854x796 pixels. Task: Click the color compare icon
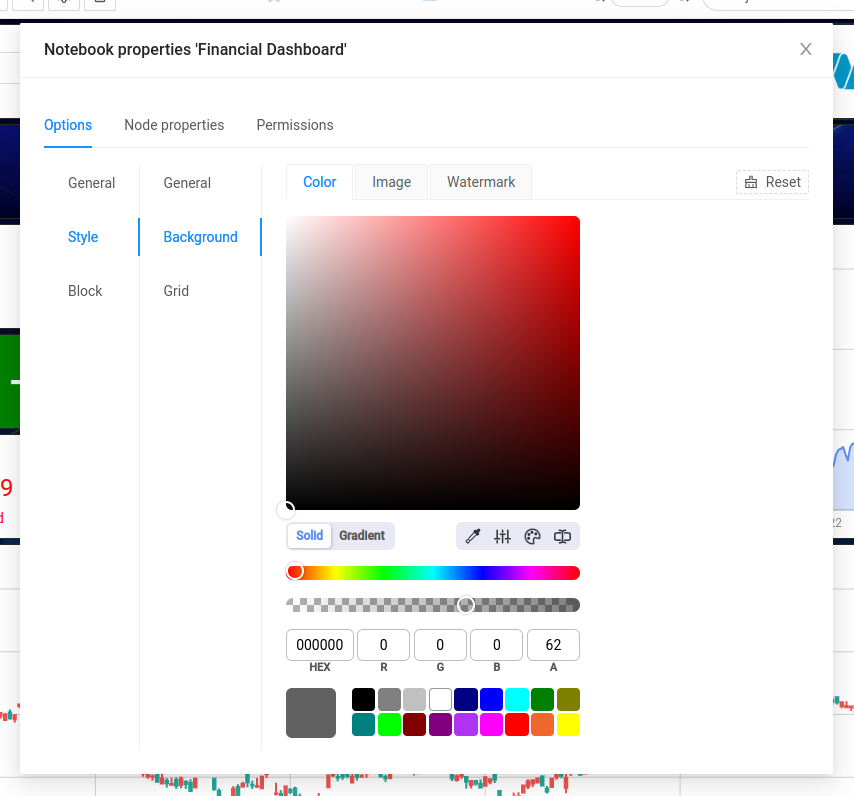coord(562,536)
